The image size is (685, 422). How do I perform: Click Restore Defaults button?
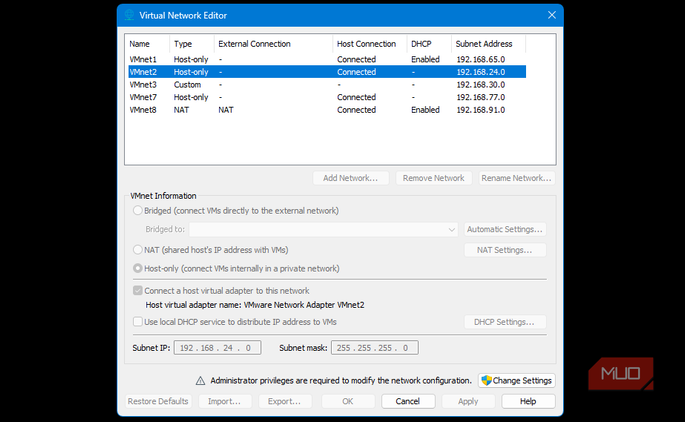158,401
